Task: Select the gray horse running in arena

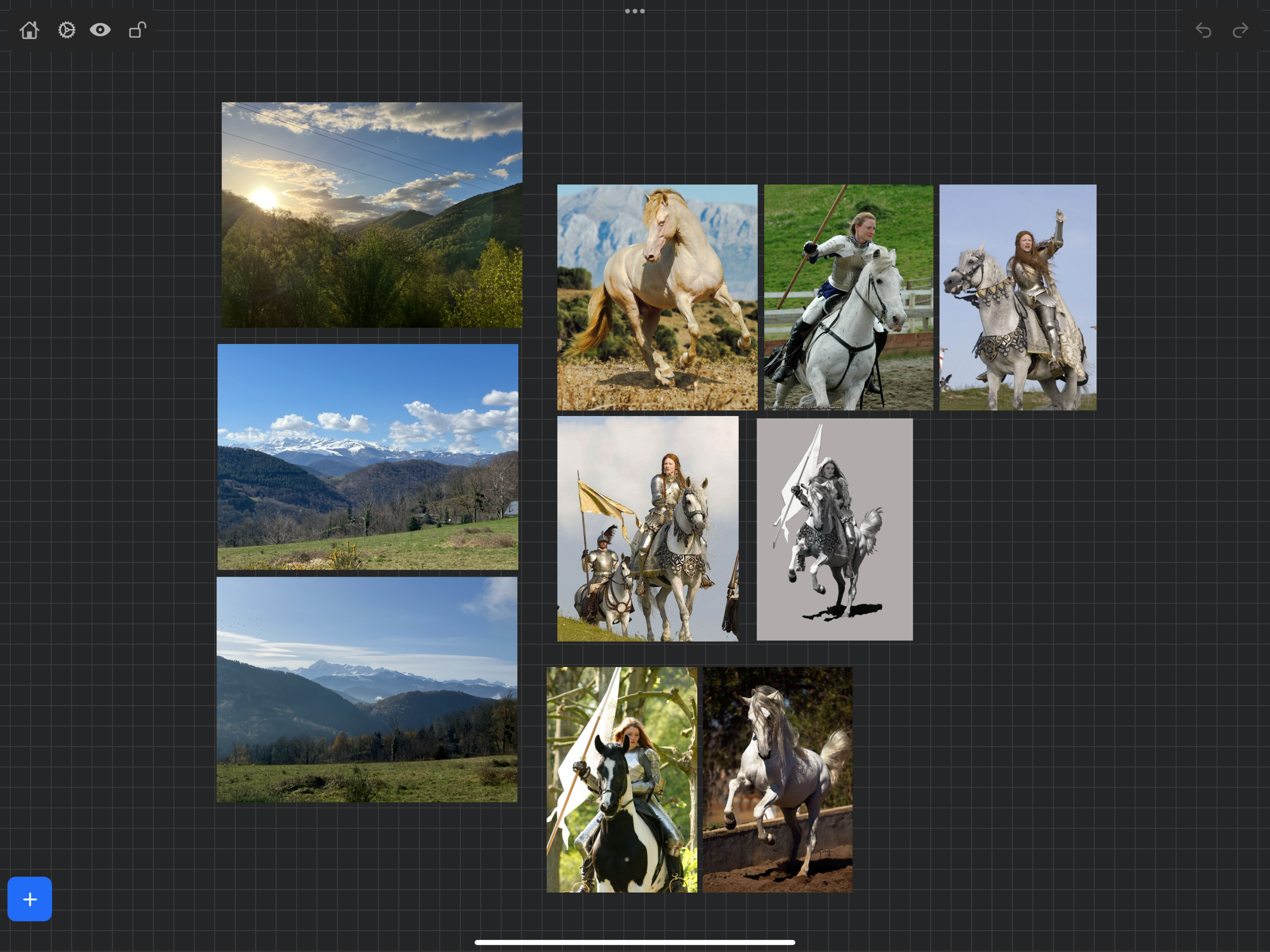Action: [x=777, y=779]
